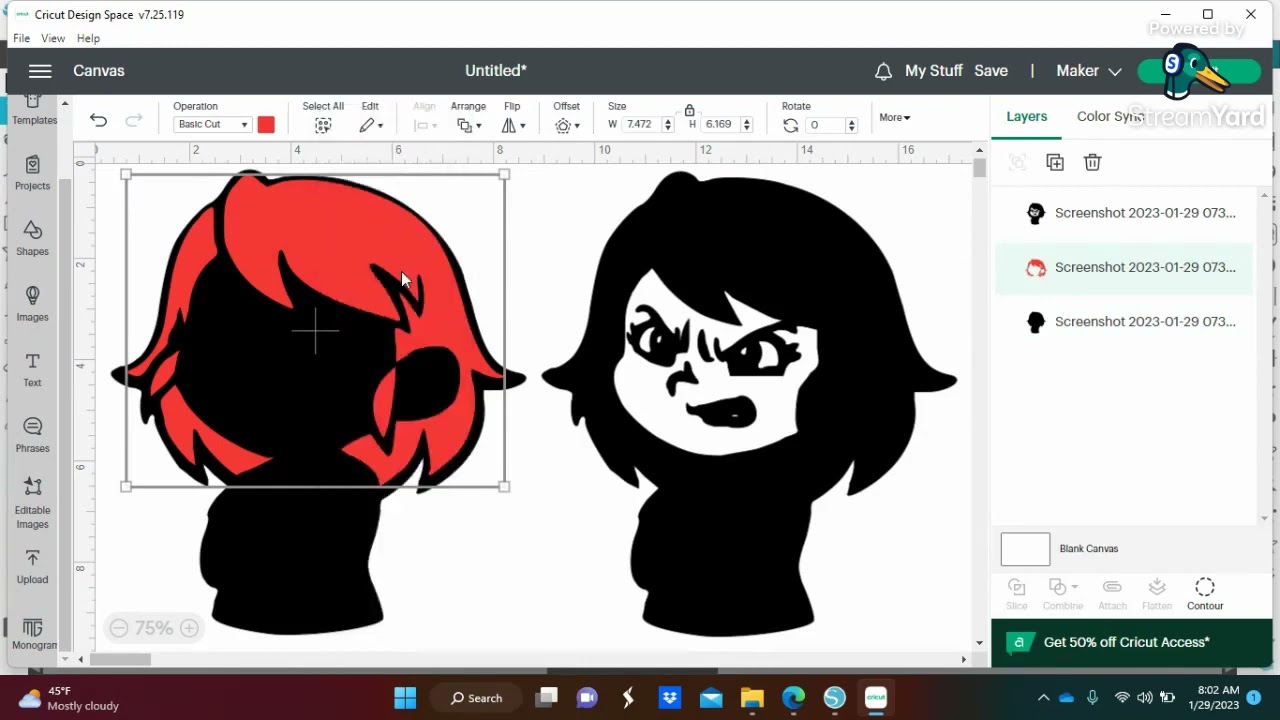Duplicate the selected layer

pos(1055,162)
